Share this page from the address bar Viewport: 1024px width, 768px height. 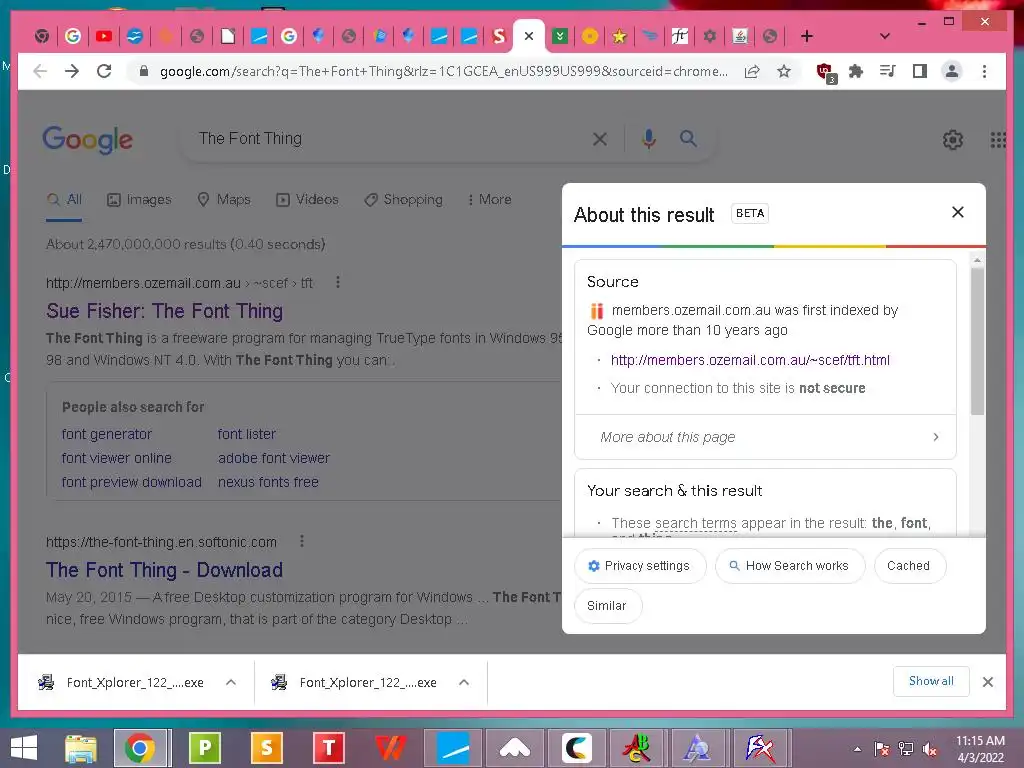(x=752, y=71)
